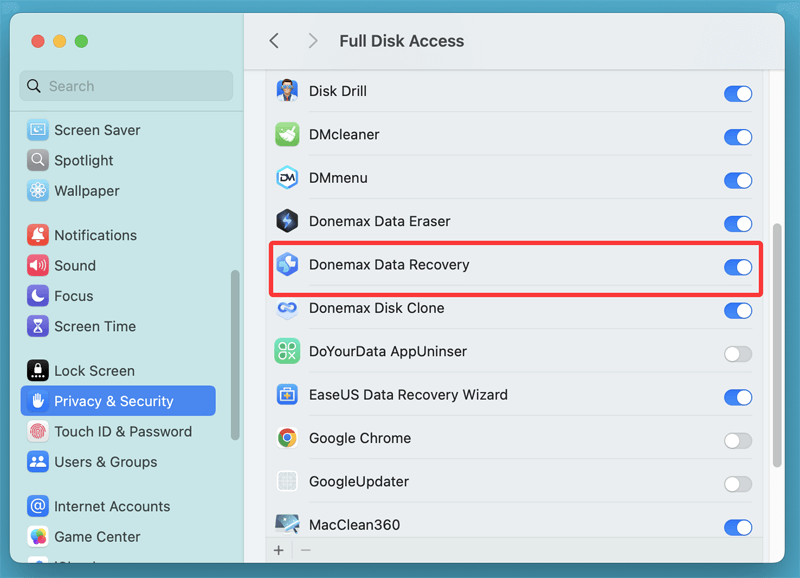The width and height of the screenshot is (800, 578).
Task: Open Screen Time in the sidebar
Action: (95, 326)
